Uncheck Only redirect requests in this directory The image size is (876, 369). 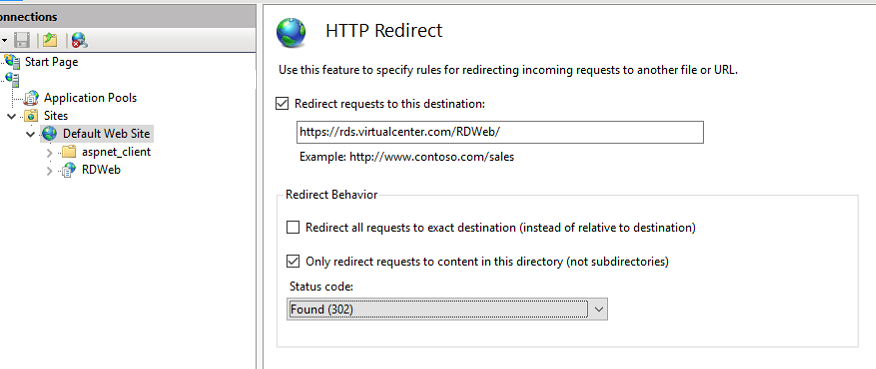[293, 261]
